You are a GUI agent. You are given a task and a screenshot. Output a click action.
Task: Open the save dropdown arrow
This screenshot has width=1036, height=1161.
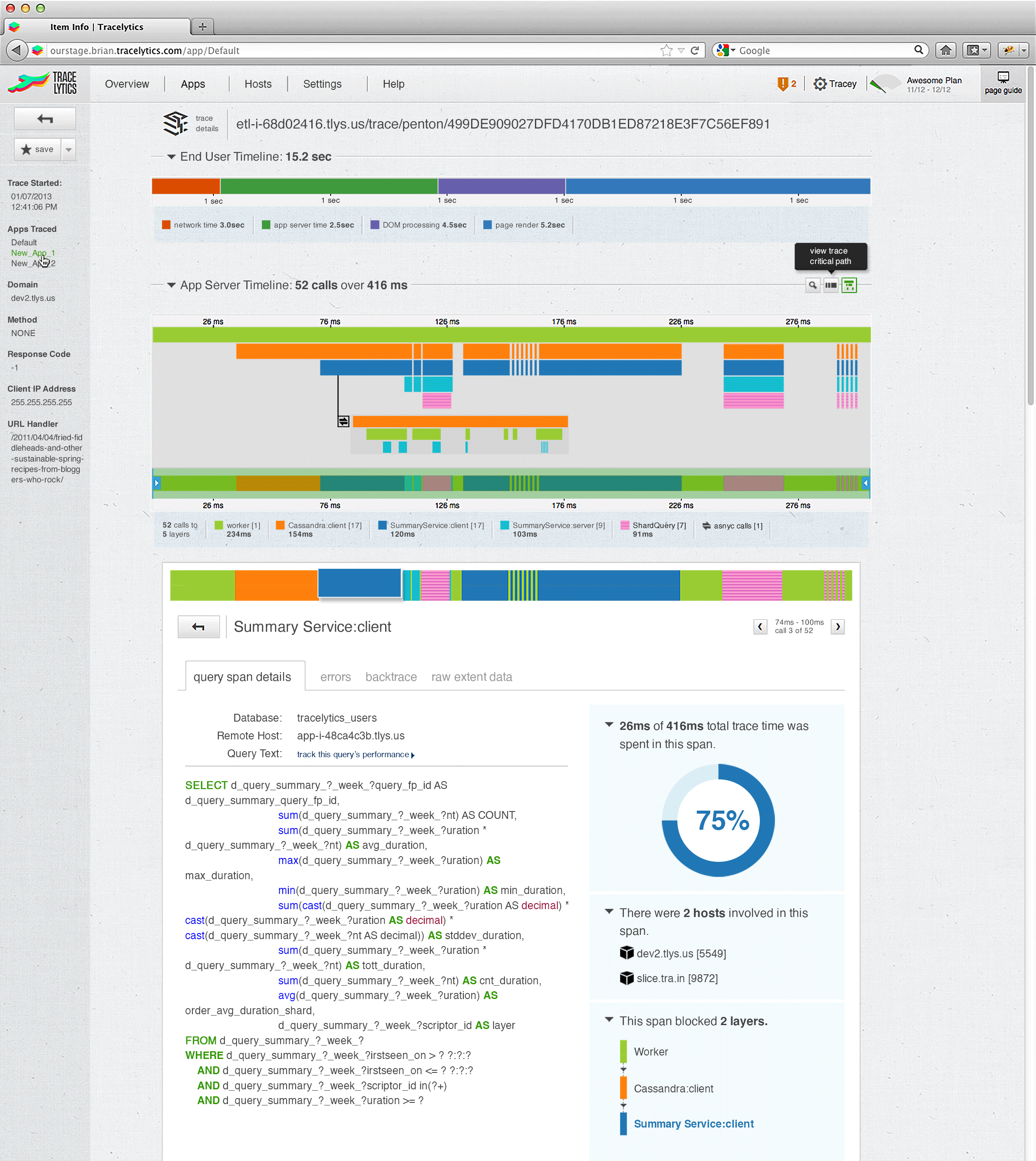click(68, 149)
